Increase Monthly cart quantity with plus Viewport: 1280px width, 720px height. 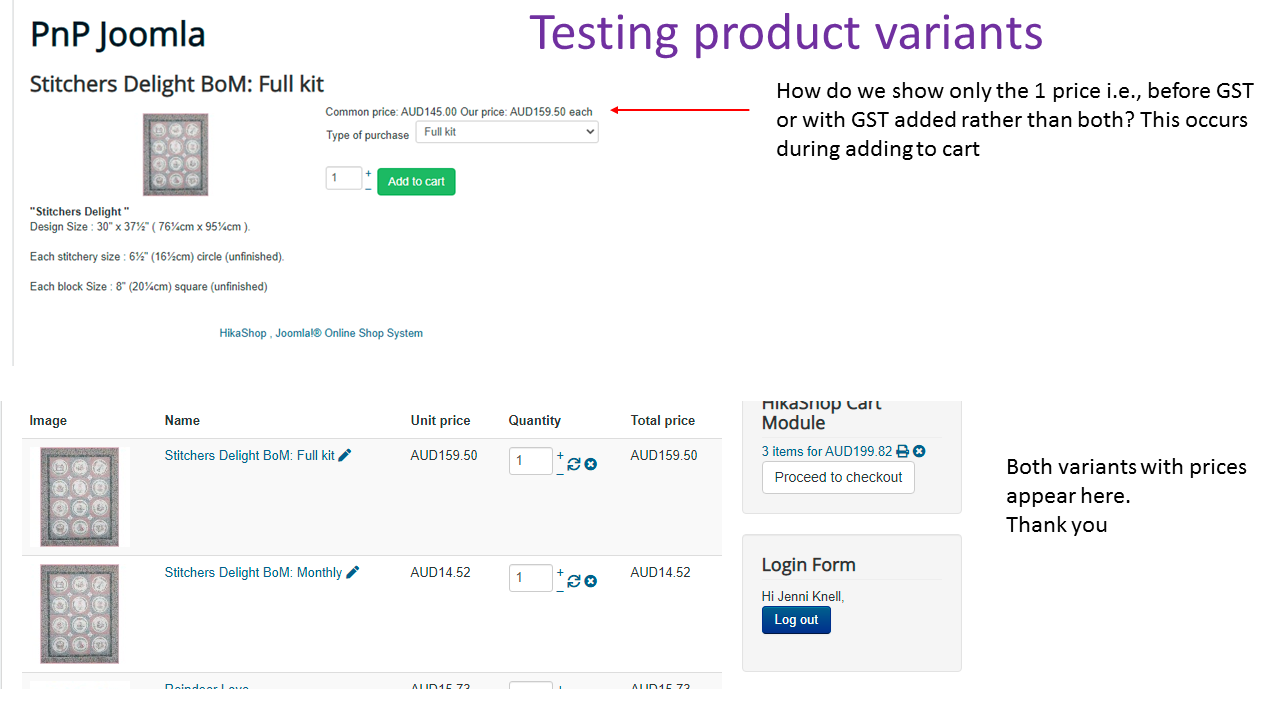coord(560,572)
